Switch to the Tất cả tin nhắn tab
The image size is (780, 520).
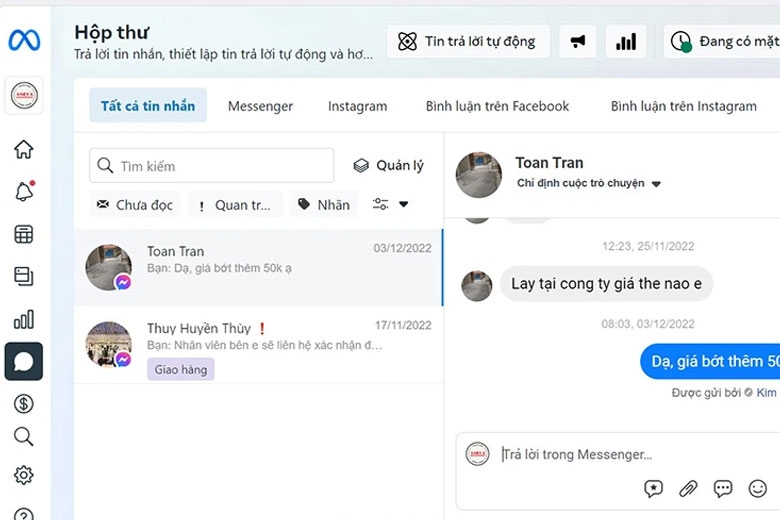[148, 105]
